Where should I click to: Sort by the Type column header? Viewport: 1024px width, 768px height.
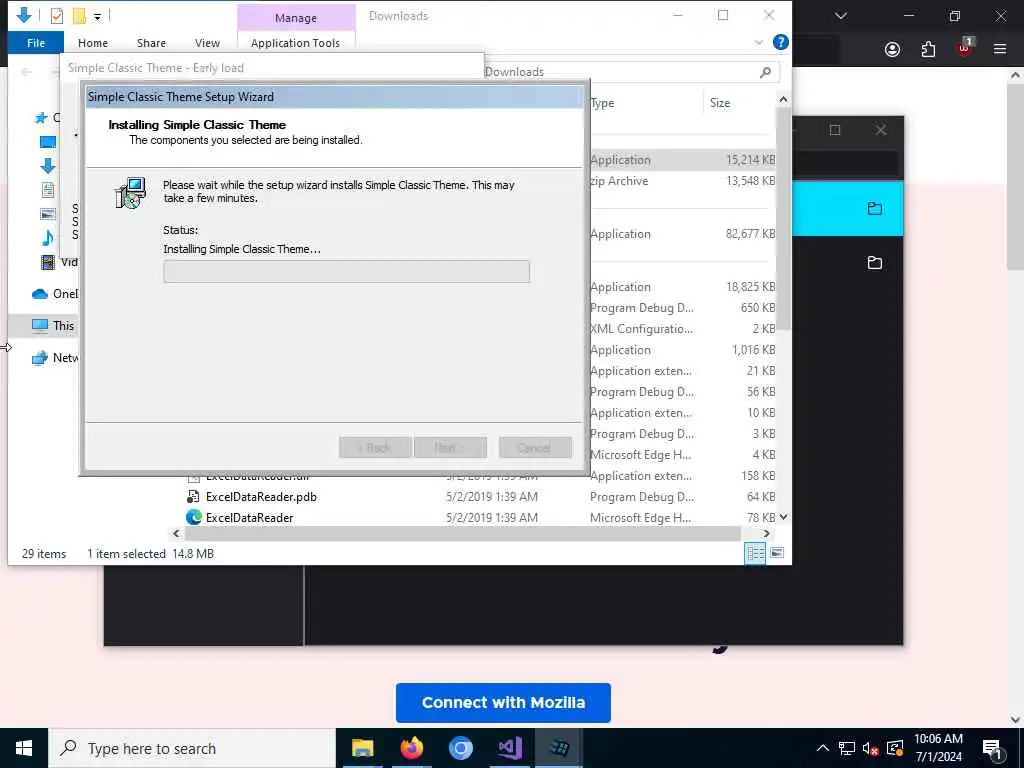pyautogui.click(x=602, y=103)
